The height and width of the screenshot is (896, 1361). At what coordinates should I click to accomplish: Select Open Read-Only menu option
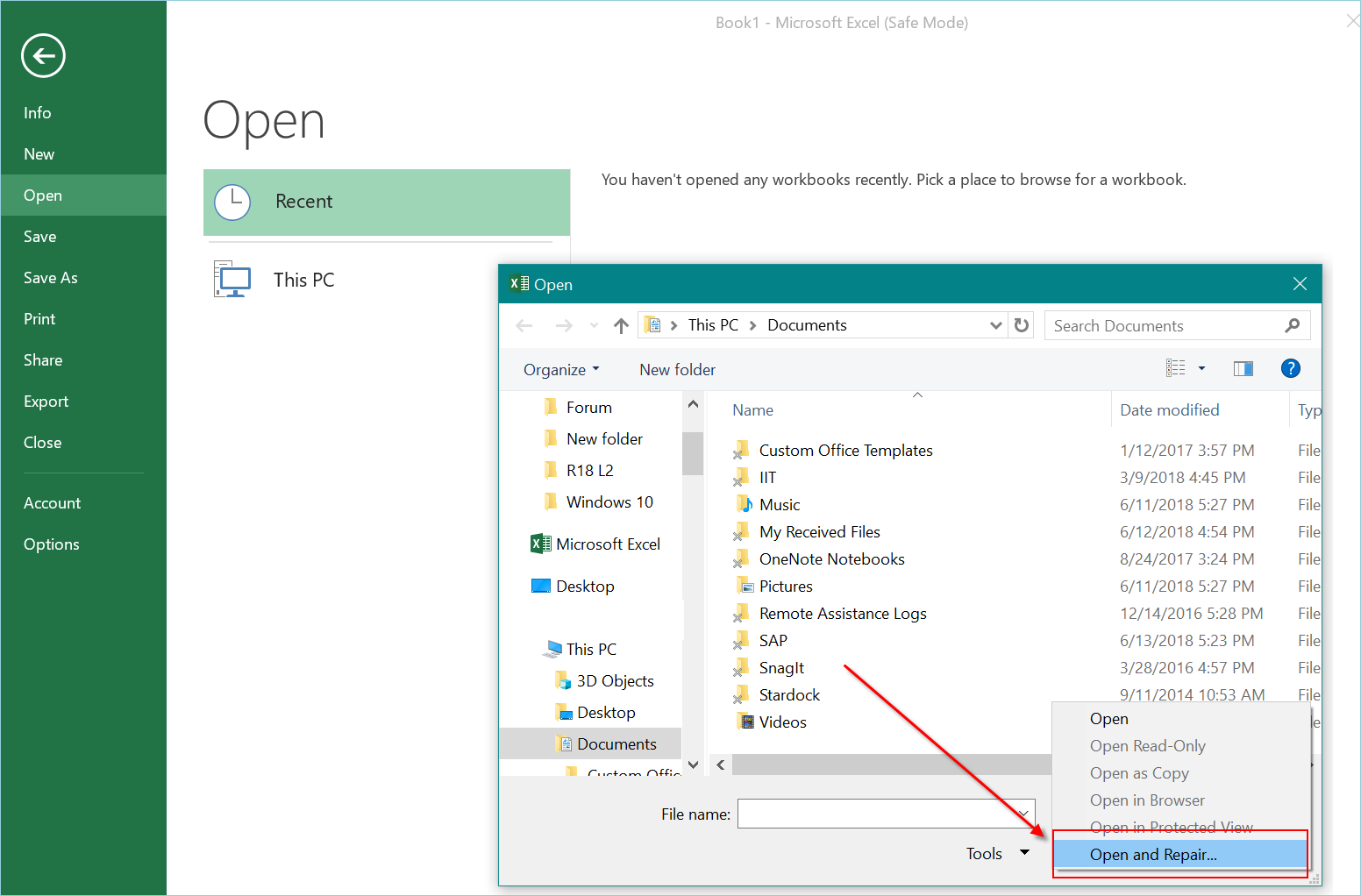point(1147,746)
